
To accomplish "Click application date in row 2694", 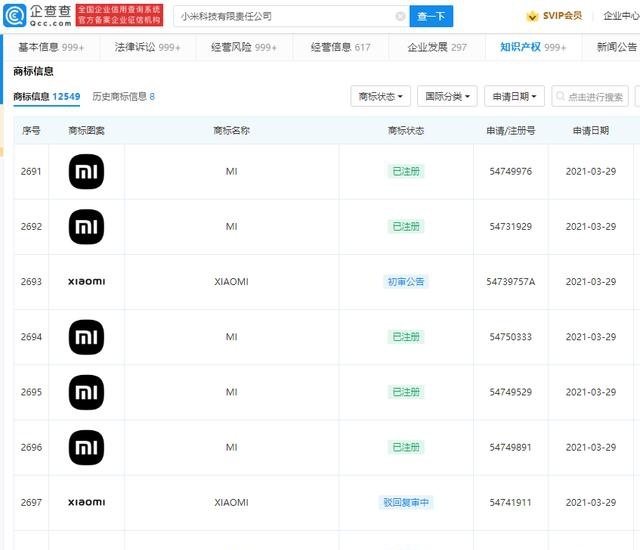I will coord(591,337).
